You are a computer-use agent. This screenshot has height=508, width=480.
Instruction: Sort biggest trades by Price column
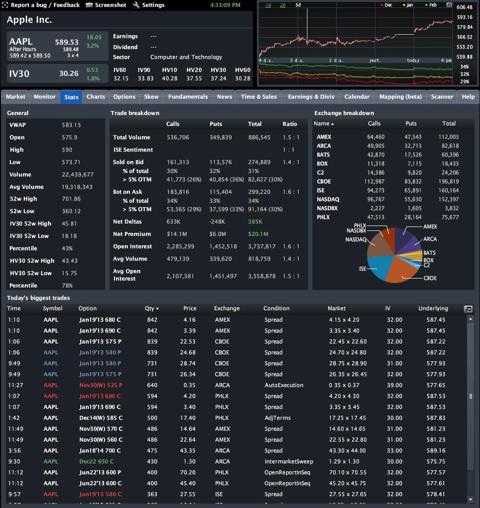tap(190, 308)
